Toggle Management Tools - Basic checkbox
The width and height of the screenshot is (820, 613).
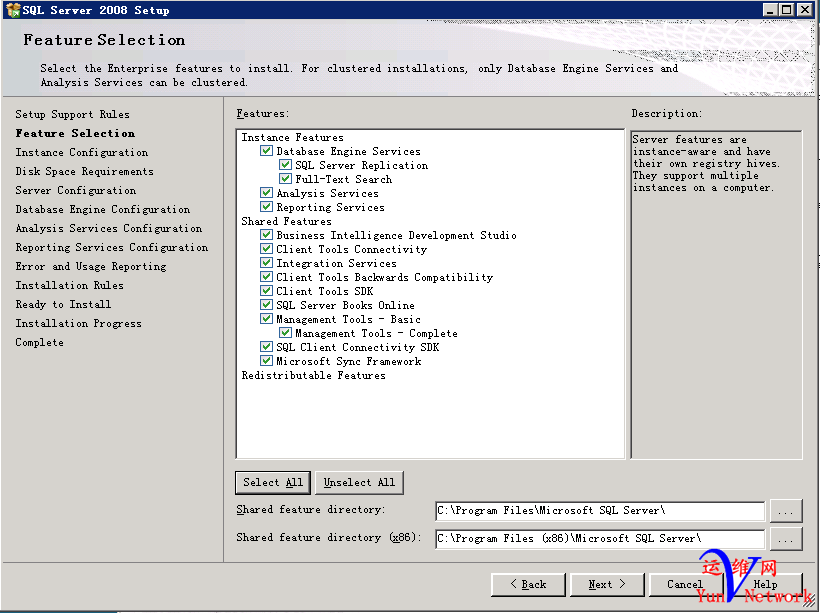266,319
